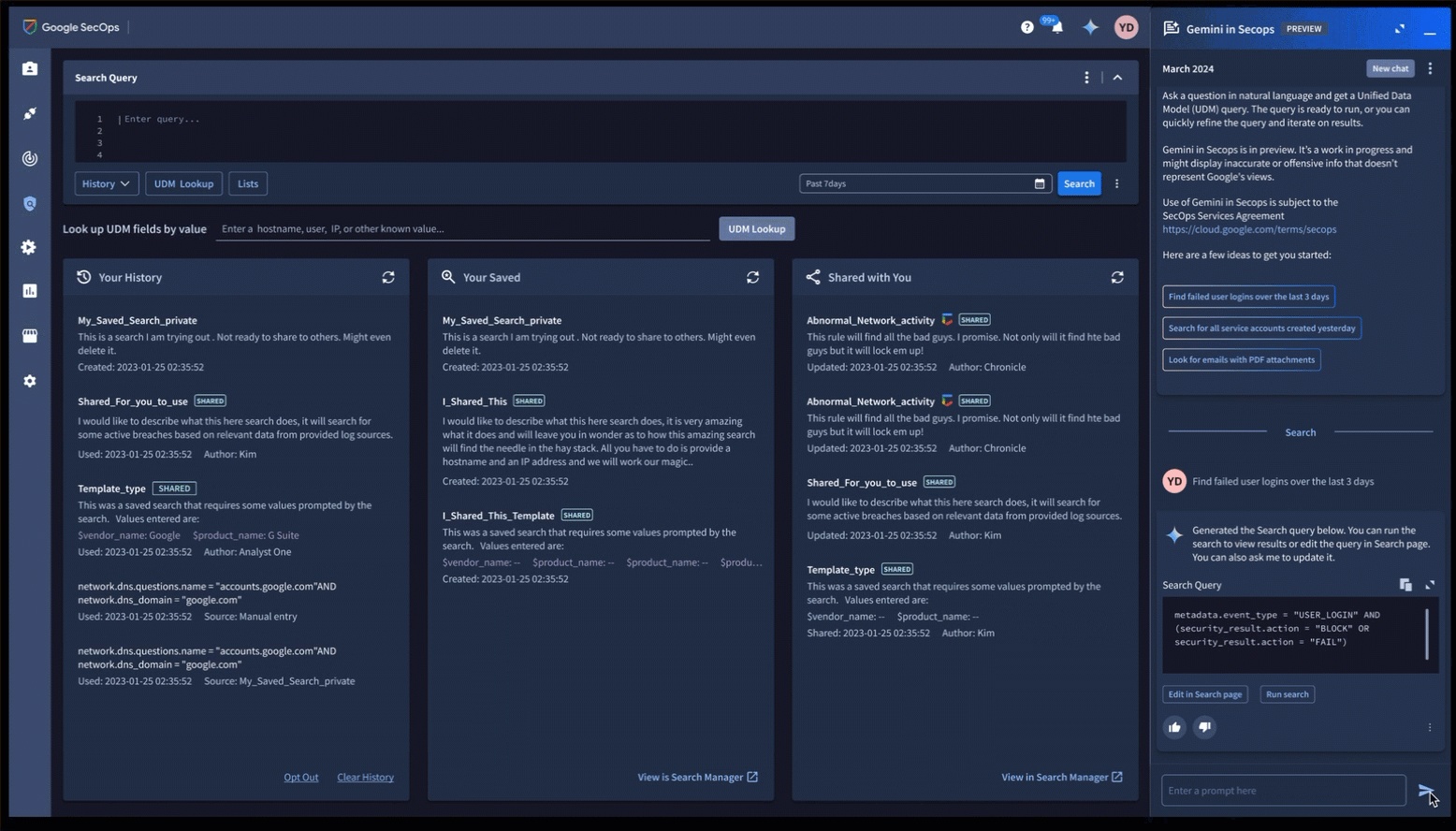
Task: Click the Opt Out link
Action: (x=301, y=778)
